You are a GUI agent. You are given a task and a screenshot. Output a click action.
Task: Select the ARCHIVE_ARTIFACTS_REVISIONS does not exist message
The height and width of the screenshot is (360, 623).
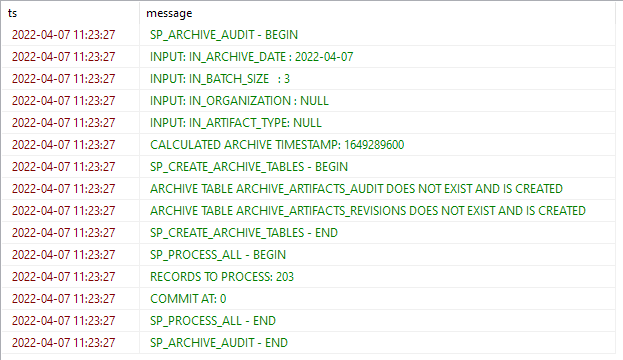(377, 211)
